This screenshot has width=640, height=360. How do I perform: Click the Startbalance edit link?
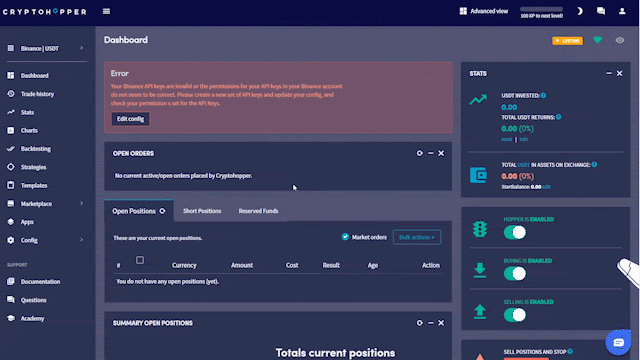547,187
